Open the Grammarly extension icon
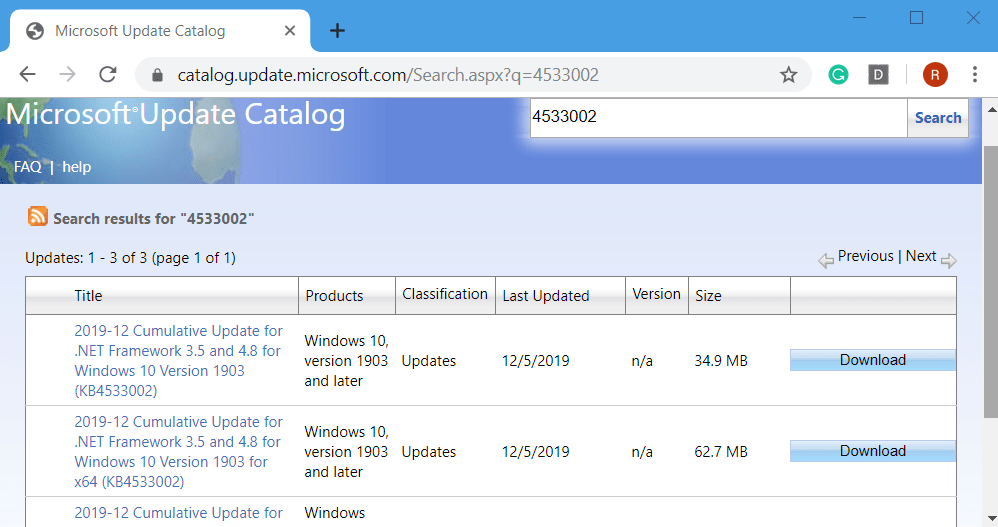 click(x=838, y=75)
